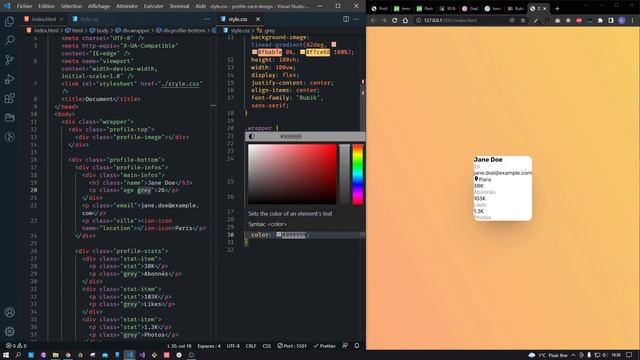The image size is (640, 360).
Task: Open the Extensions view
Action: [9, 98]
